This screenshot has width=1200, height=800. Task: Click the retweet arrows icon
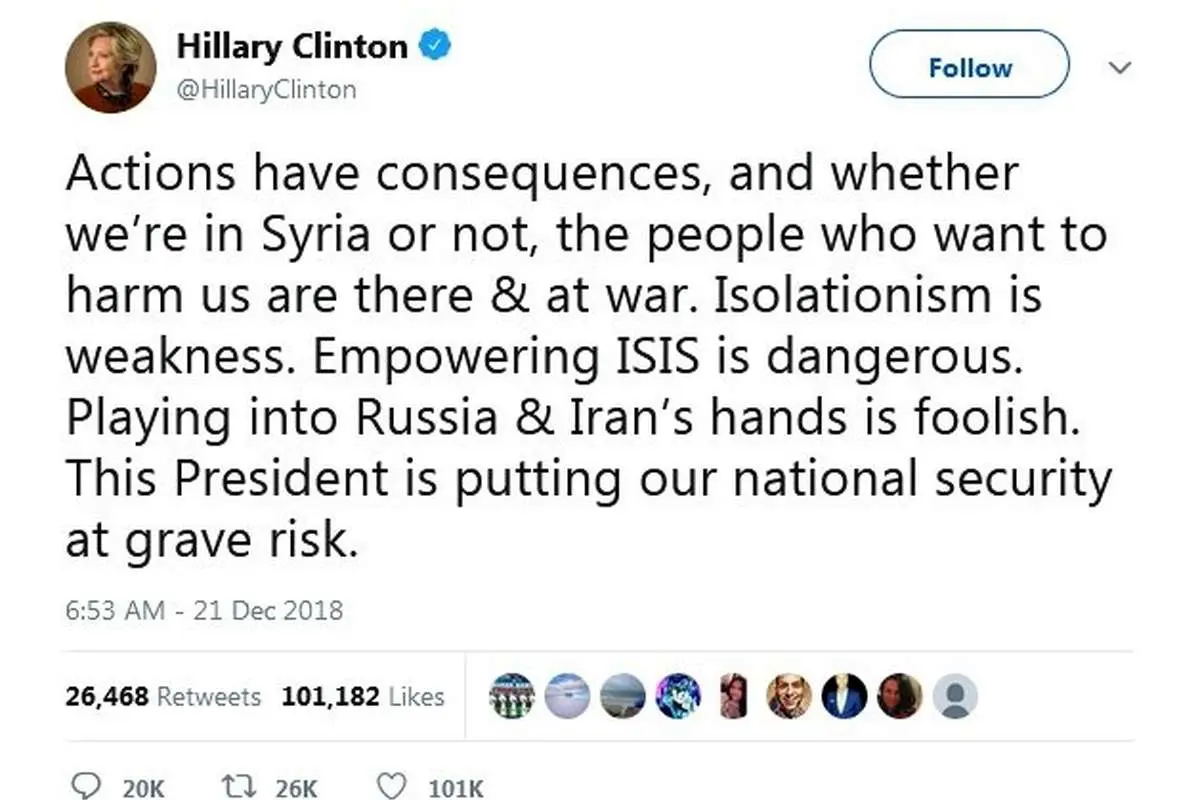click(242, 786)
